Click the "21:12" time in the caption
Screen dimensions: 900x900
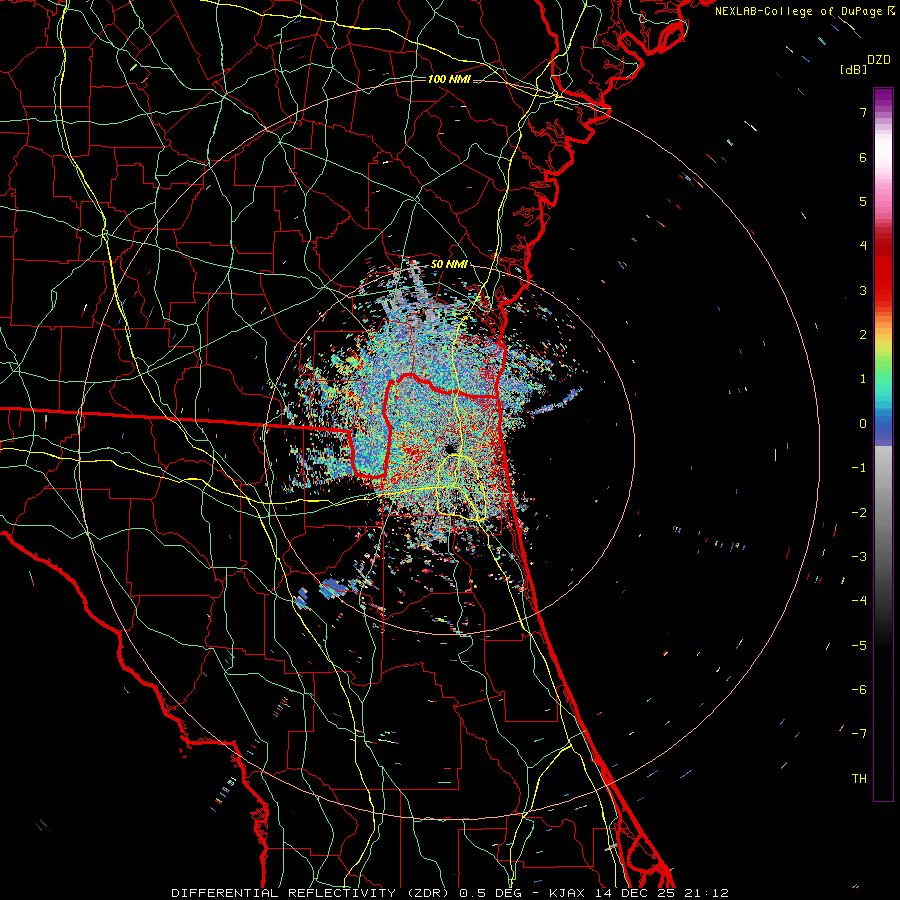click(x=705, y=893)
